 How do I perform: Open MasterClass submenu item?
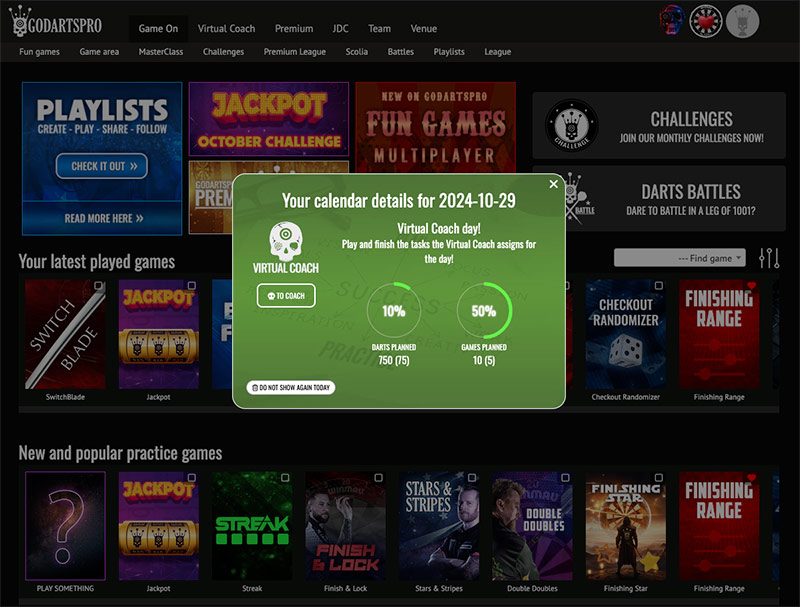(x=161, y=52)
